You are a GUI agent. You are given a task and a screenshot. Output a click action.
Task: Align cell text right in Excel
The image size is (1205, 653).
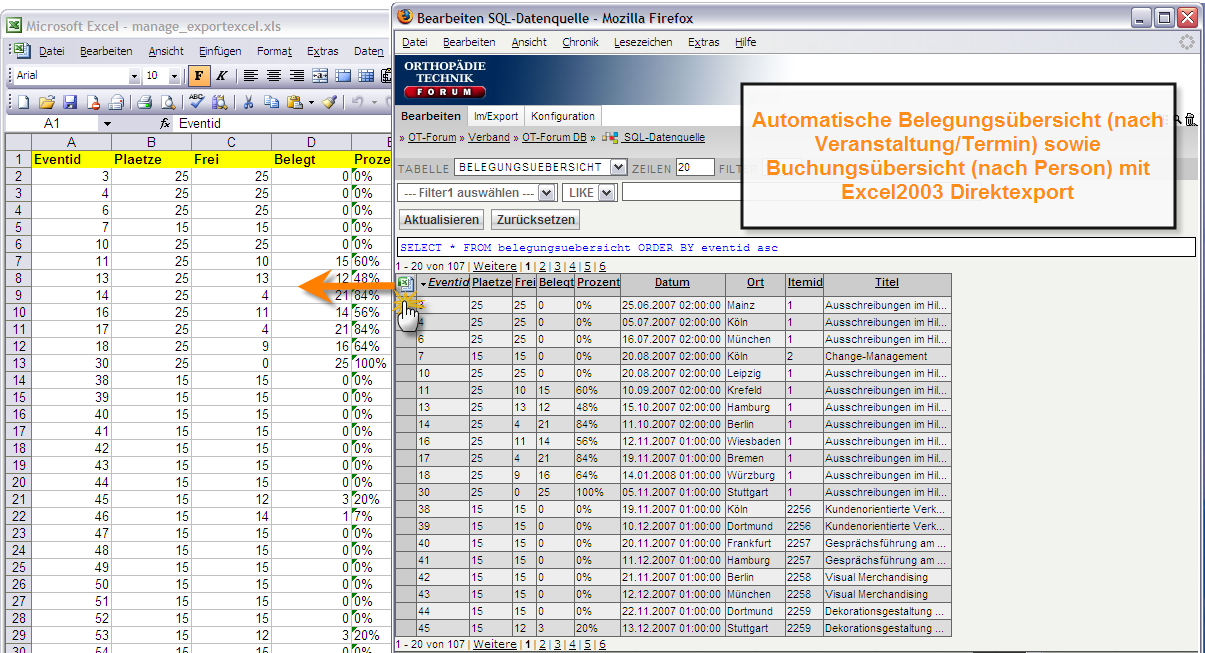[x=296, y=76]
